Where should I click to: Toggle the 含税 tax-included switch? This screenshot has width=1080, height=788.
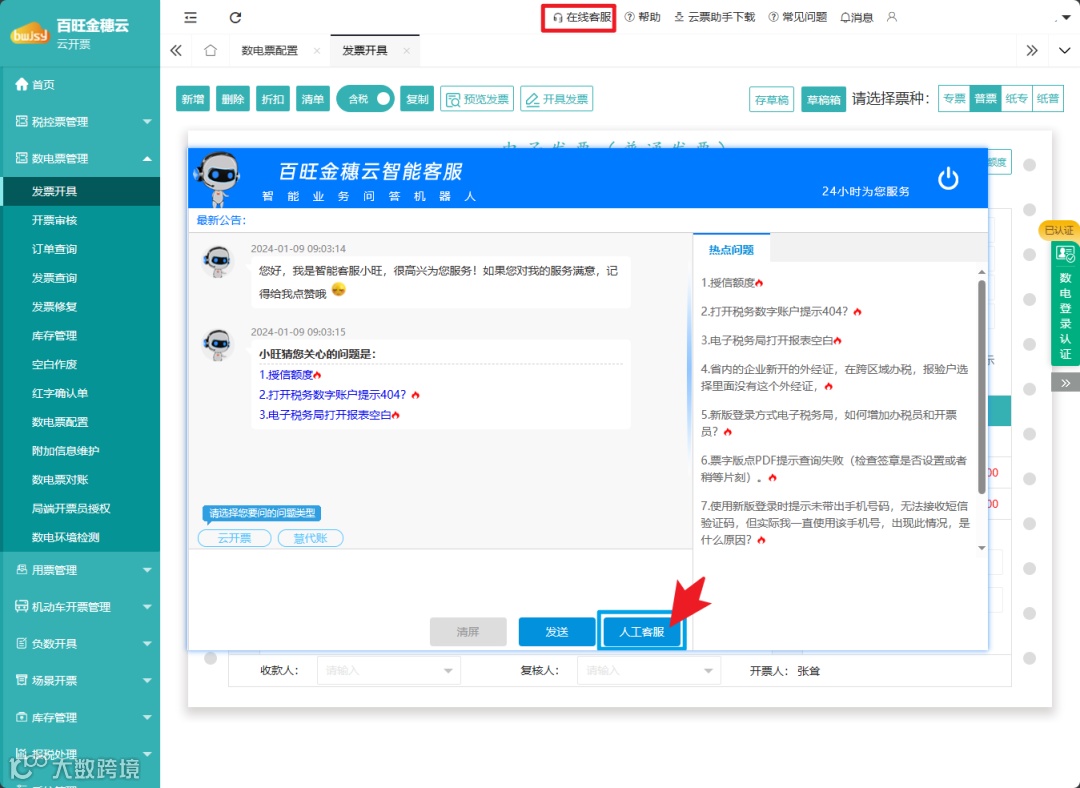coord(365,99)
